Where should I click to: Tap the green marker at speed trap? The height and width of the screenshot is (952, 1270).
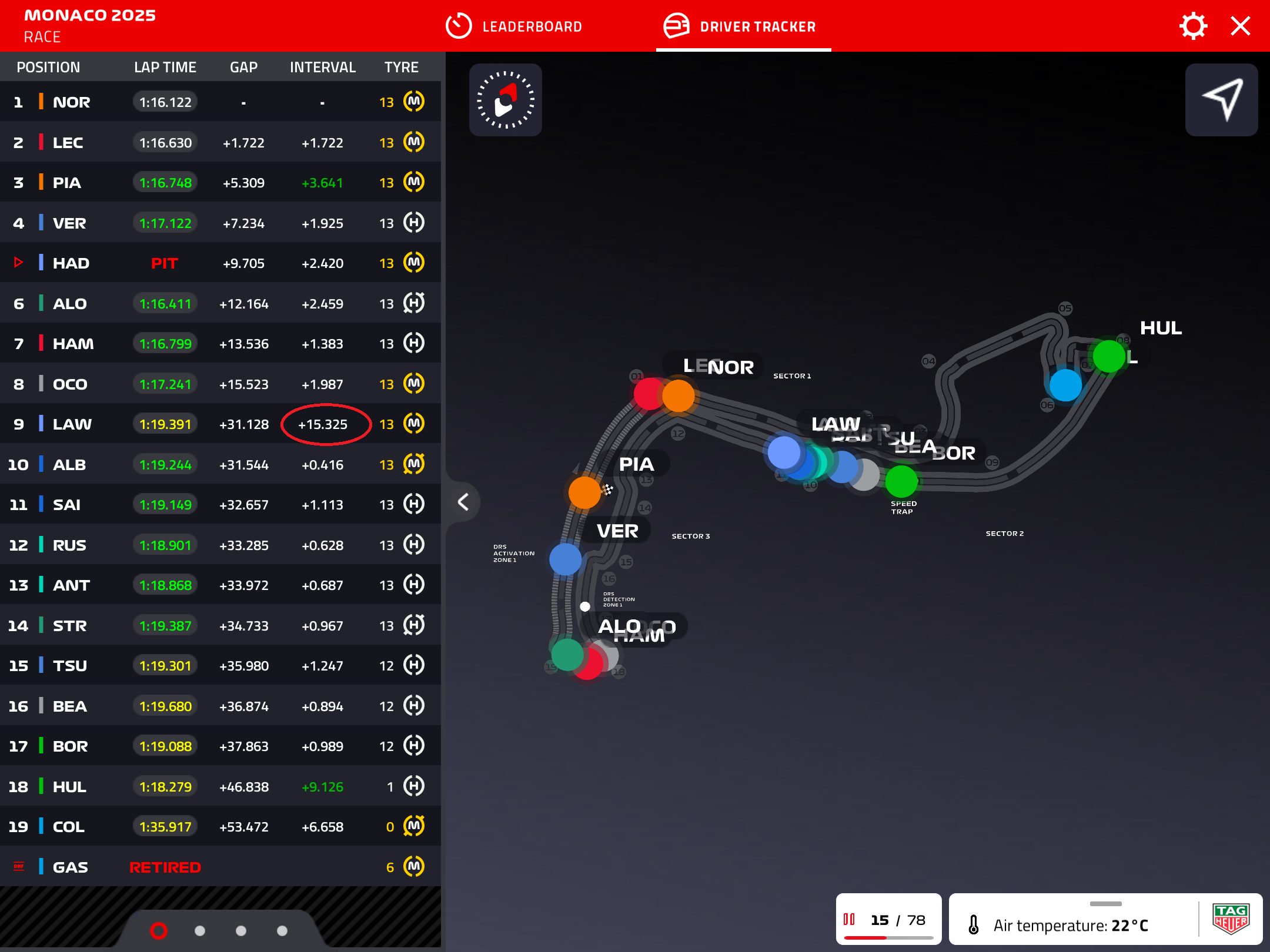coord(901,481)
